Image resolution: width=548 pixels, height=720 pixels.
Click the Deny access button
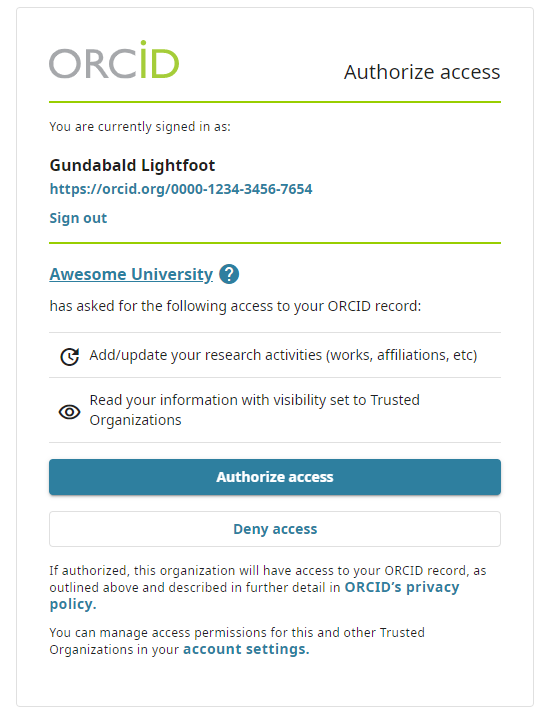point(275,529)
